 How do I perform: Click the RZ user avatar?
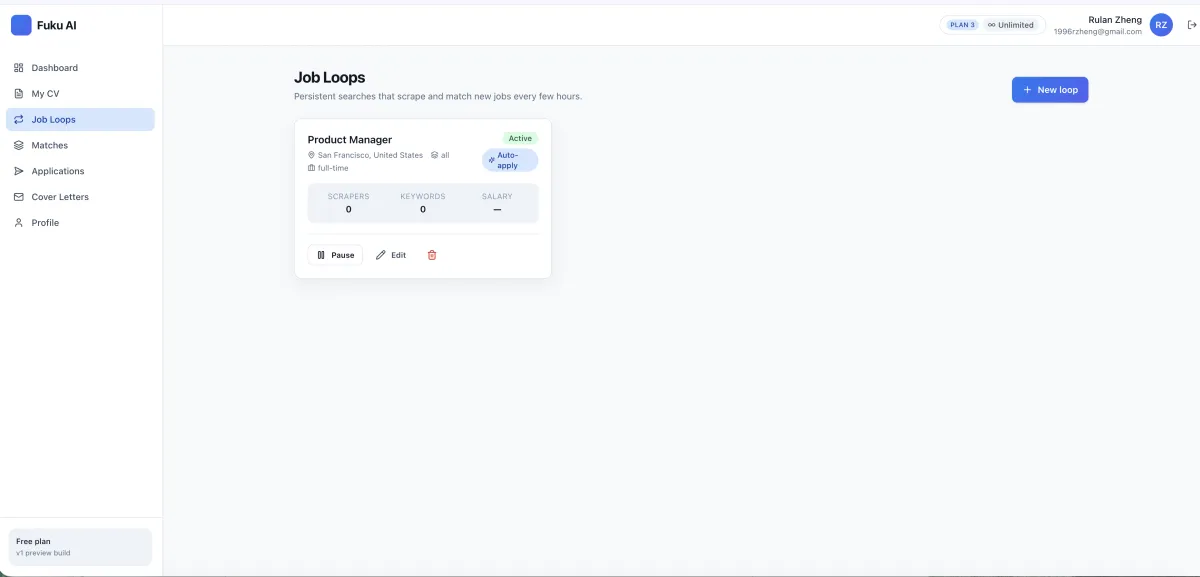[x=1161, y=25]
